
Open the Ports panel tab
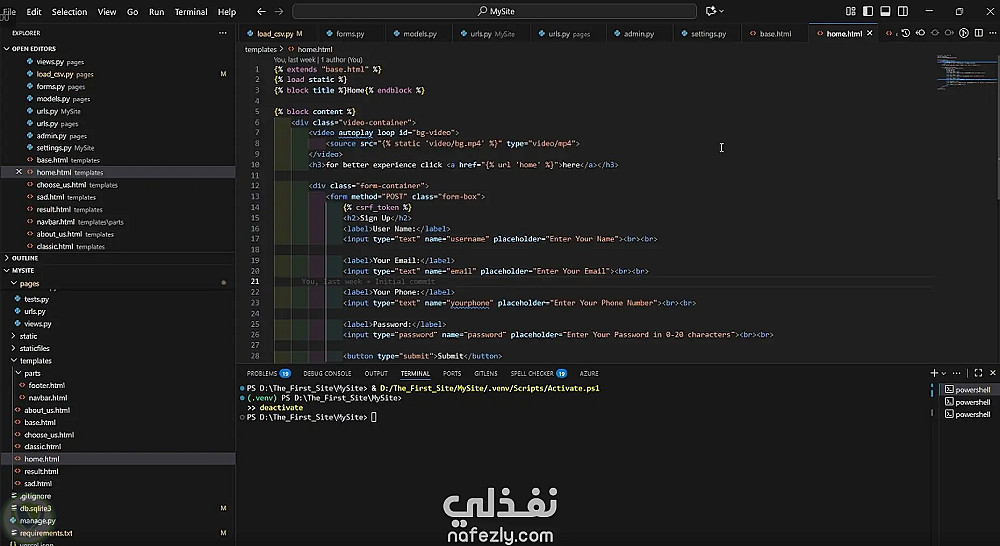[452, 374]
